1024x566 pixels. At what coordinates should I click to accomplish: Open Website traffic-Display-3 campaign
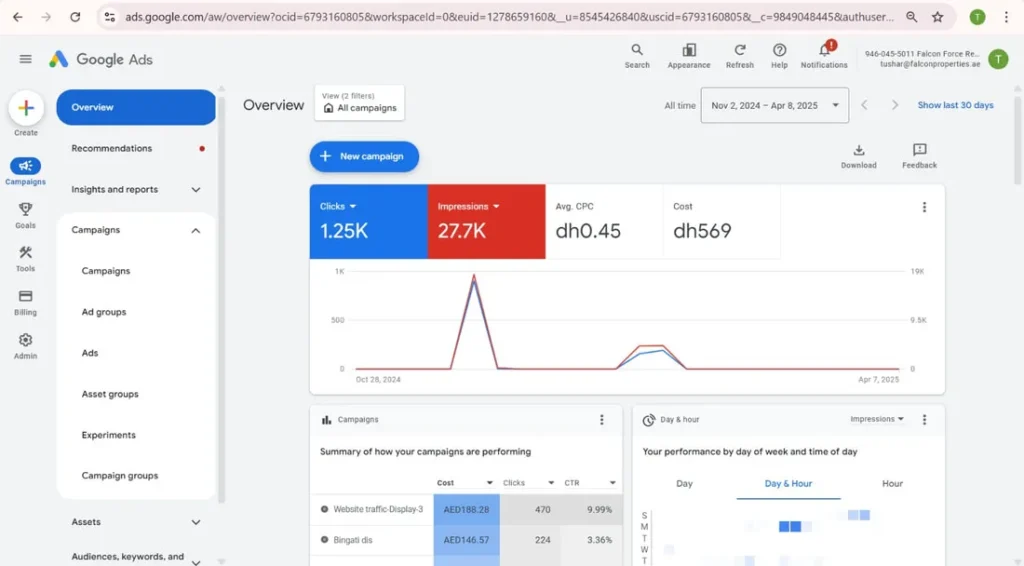point(378,509)
